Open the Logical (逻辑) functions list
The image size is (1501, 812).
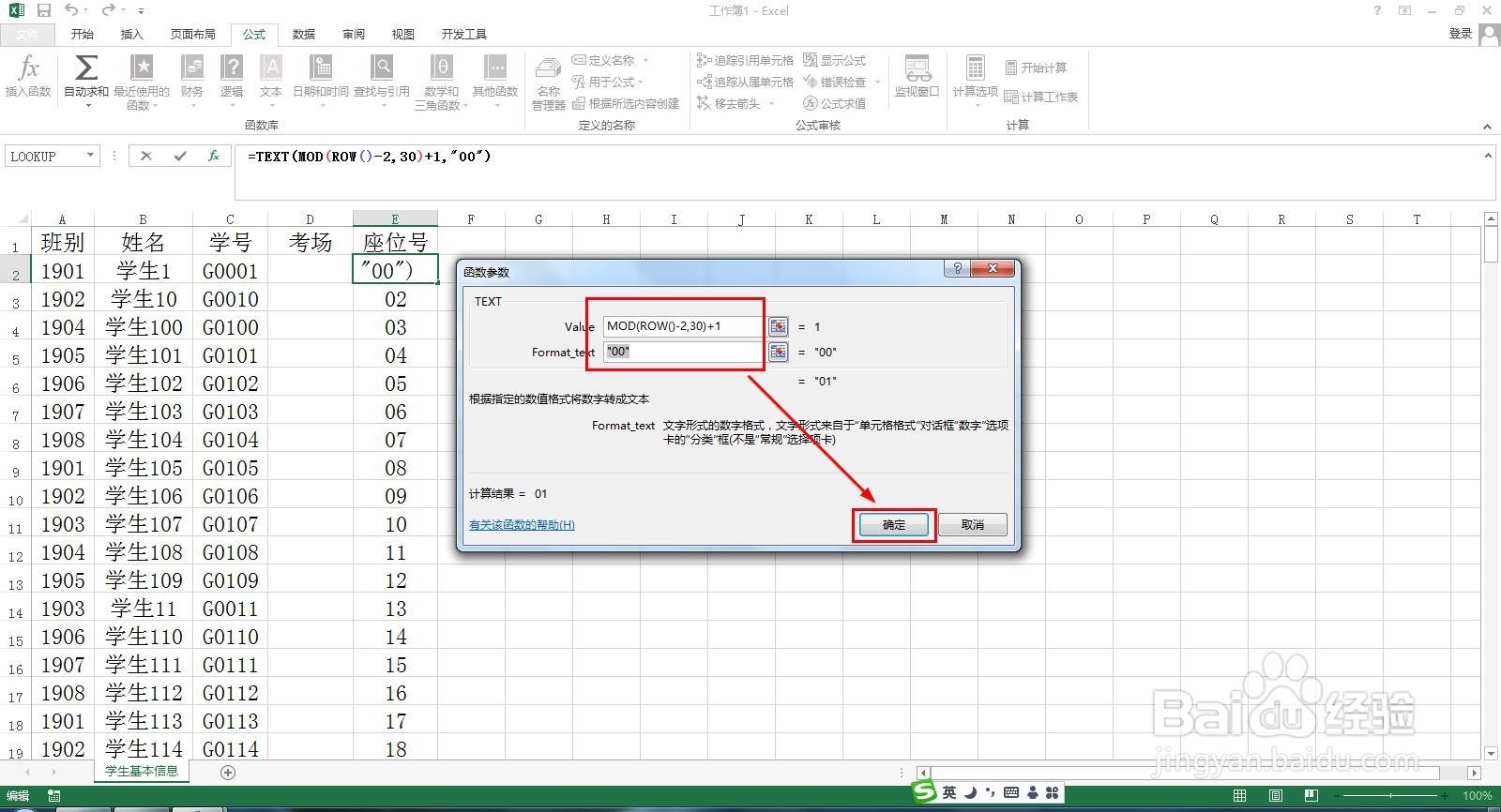[x=232, y=80]
